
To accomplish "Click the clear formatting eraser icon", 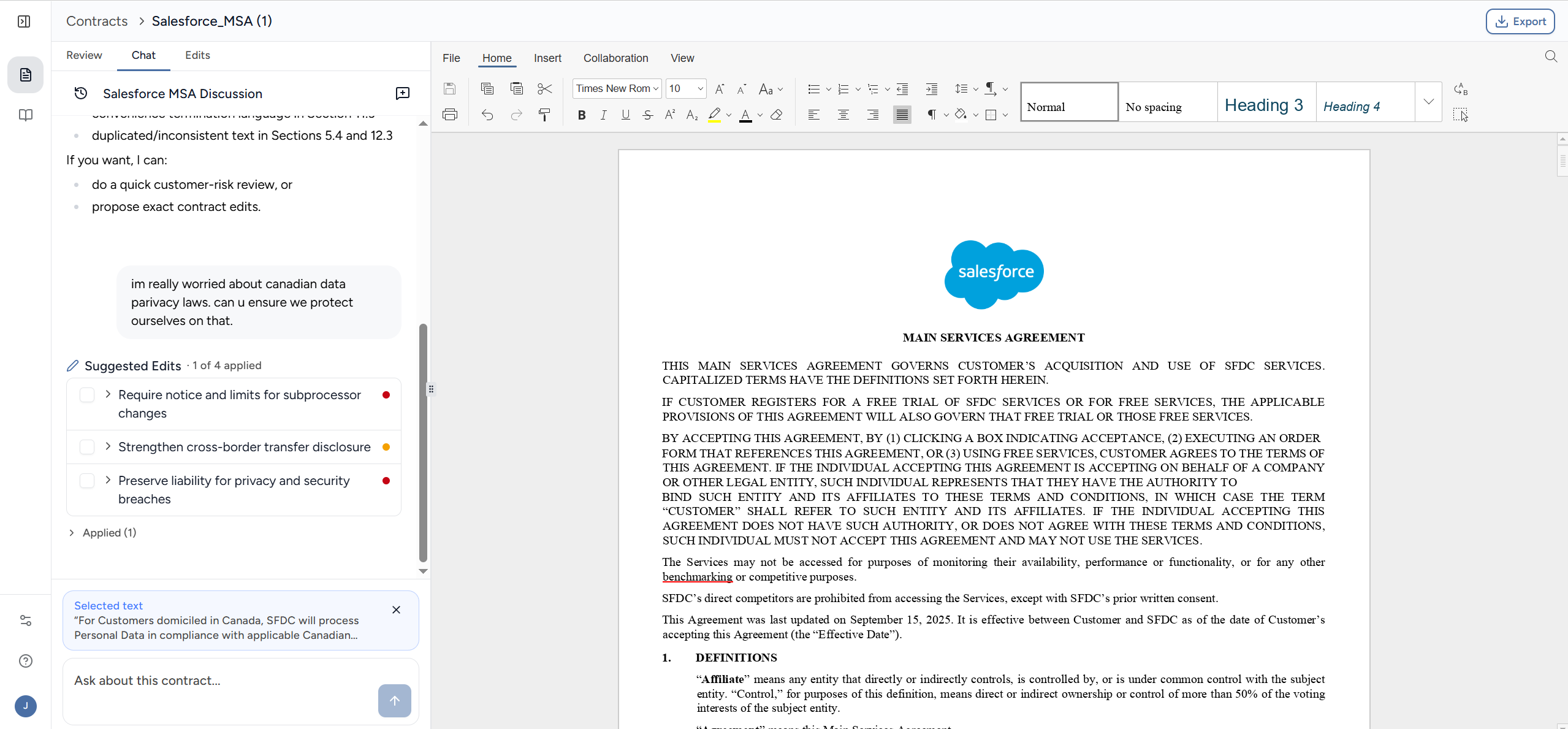I will coord(777,115).
